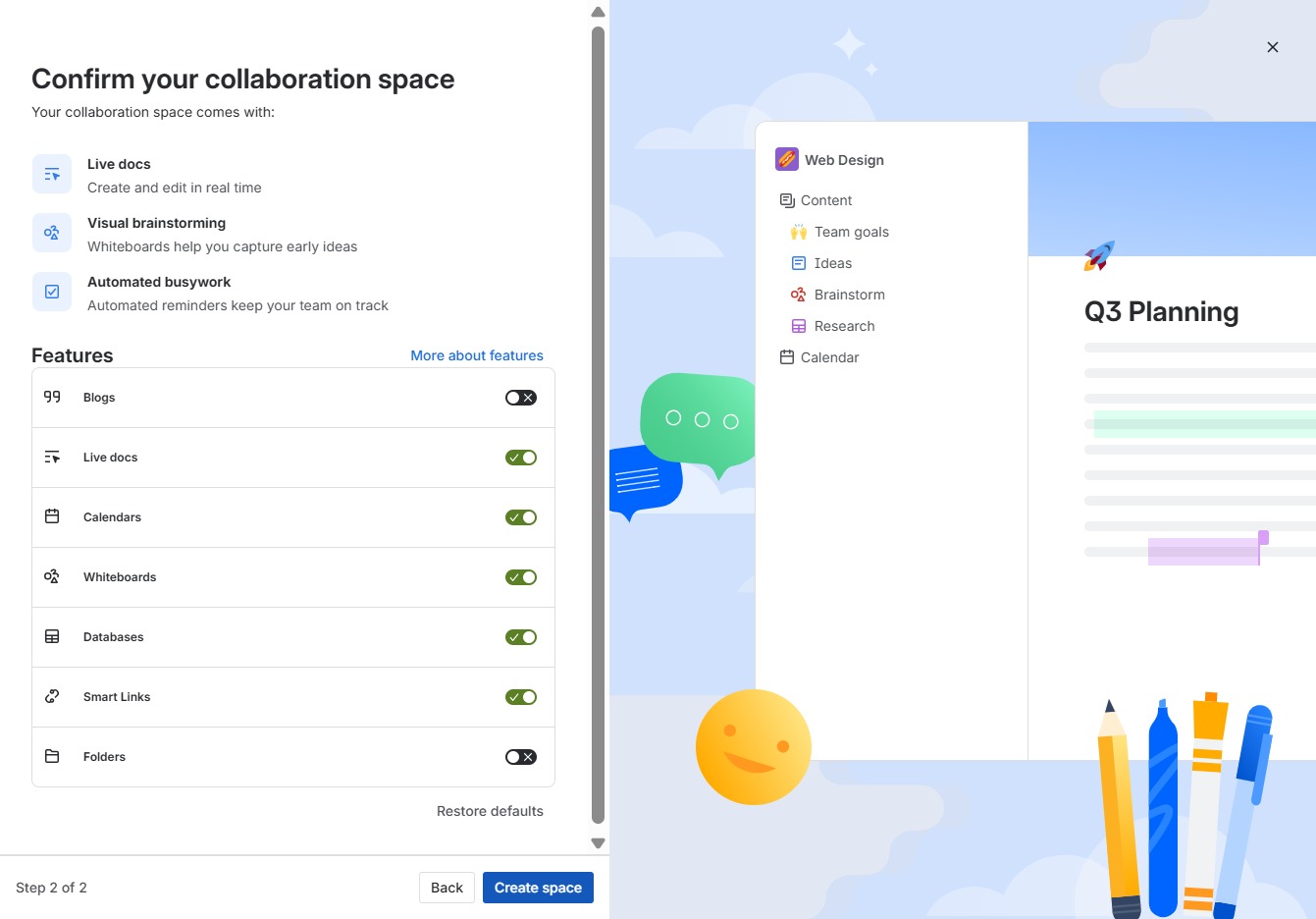Open the More about features link

[477, 355]
